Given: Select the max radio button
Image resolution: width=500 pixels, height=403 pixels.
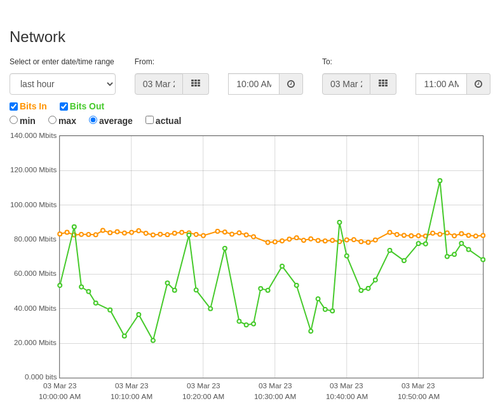Looking at the screenshot, I should point(52,120).
